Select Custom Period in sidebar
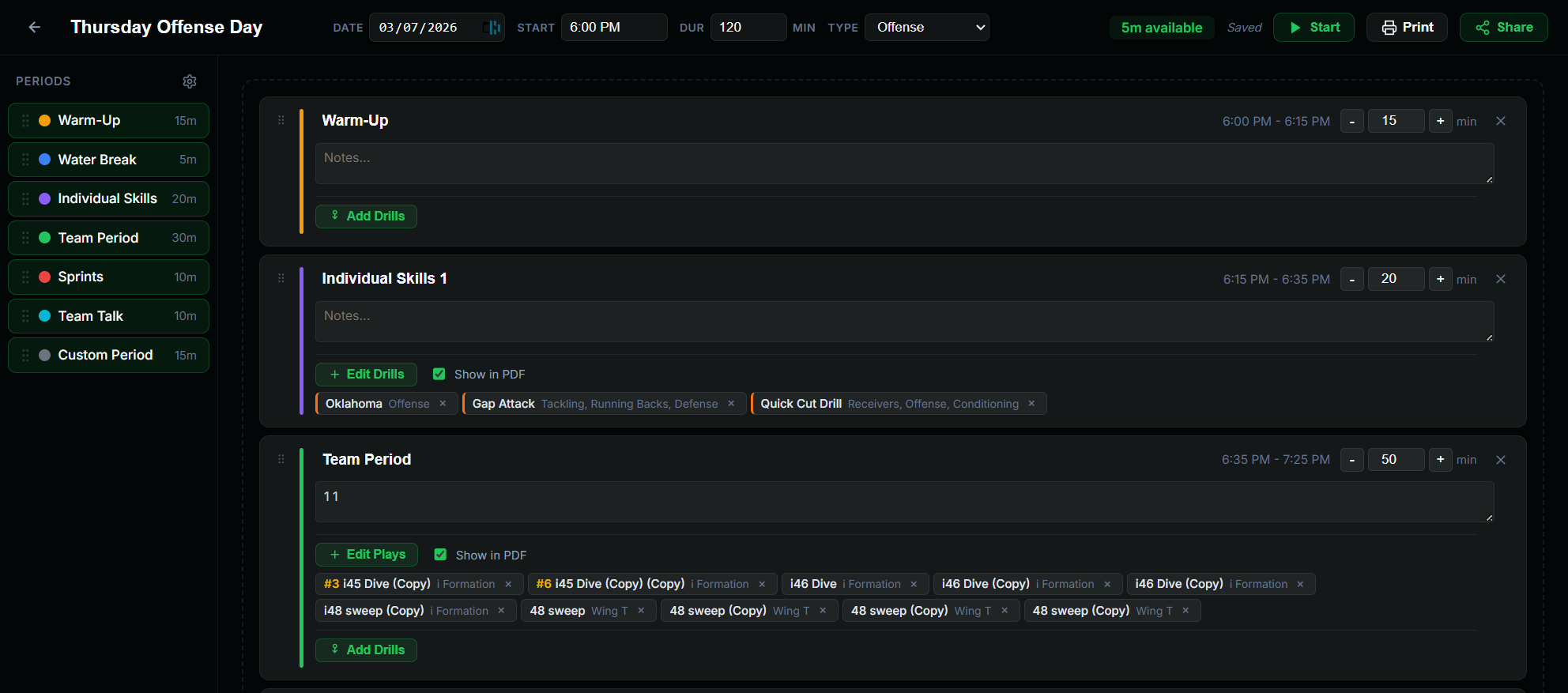This screenshot has width=1568, height=693. [108, 355]
